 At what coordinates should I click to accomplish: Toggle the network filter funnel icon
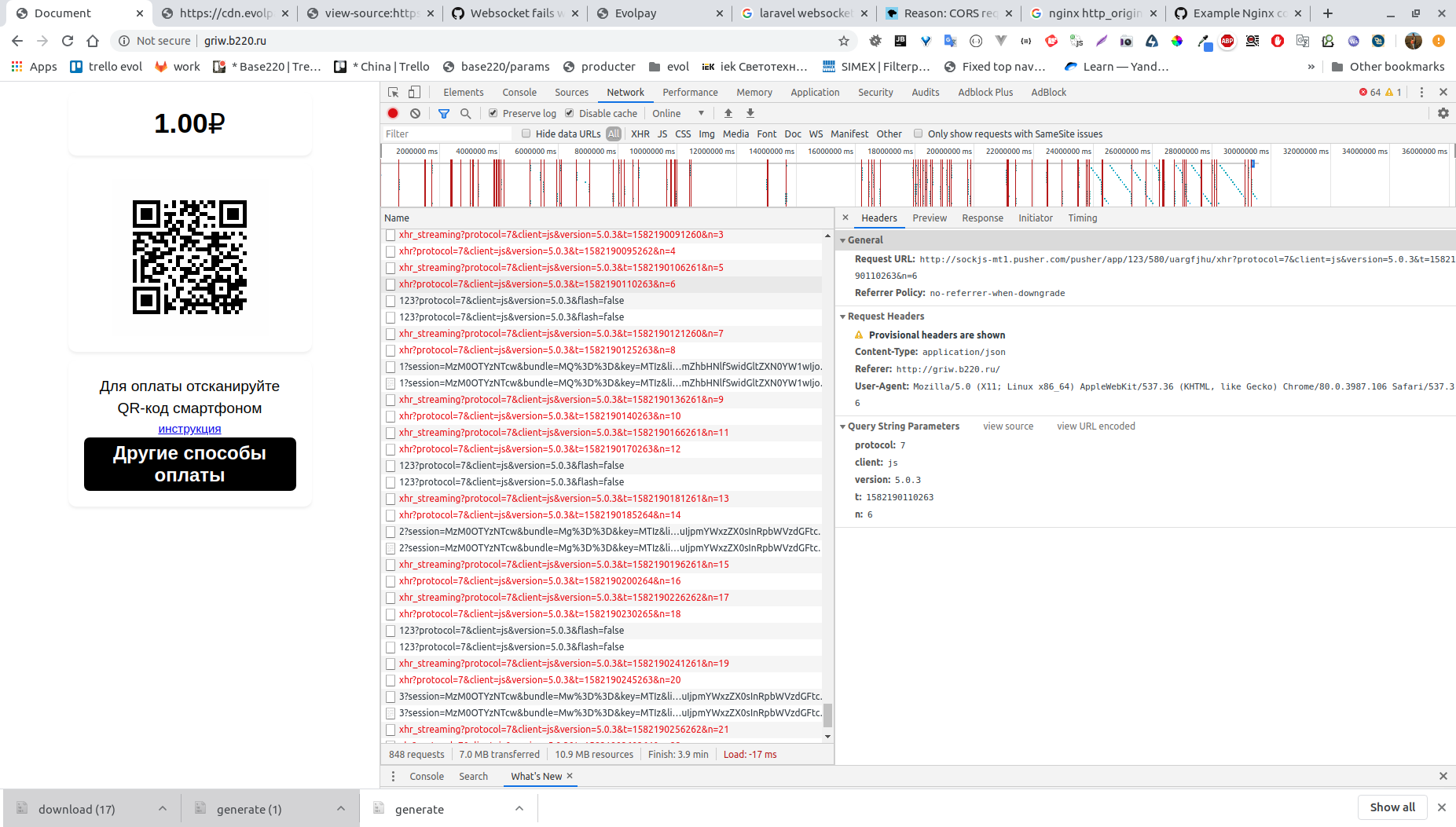click(444, 113)
